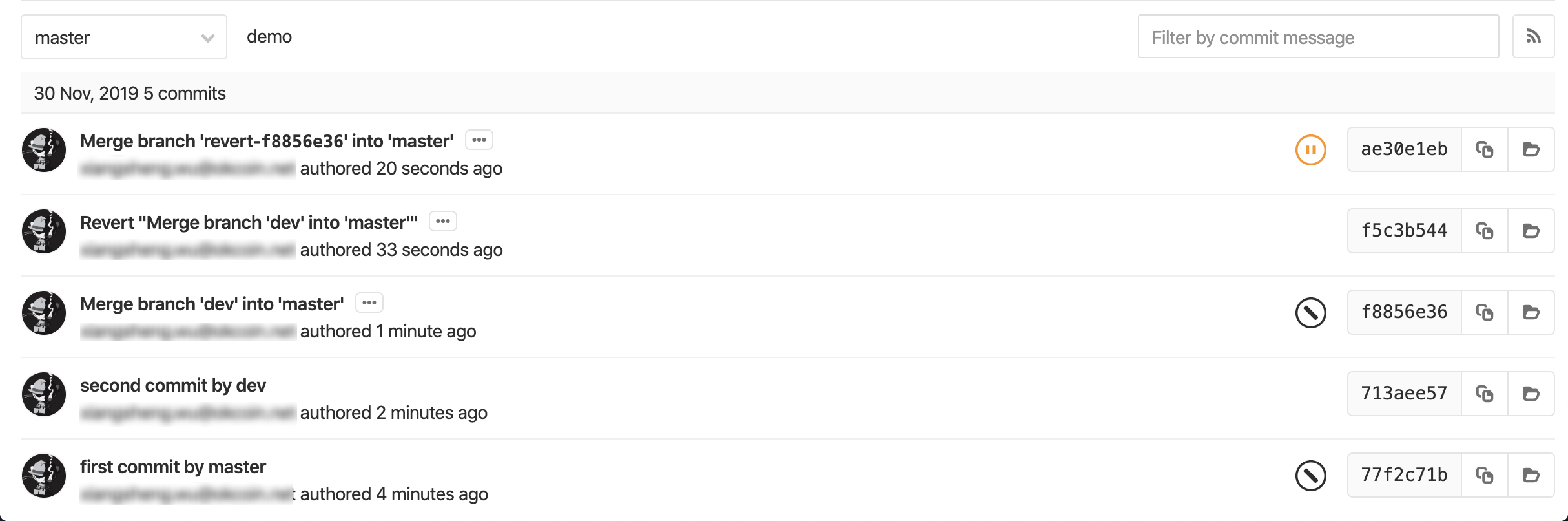Expand description of the revert-f8856e36 merge commit

[x=479, y=140]
